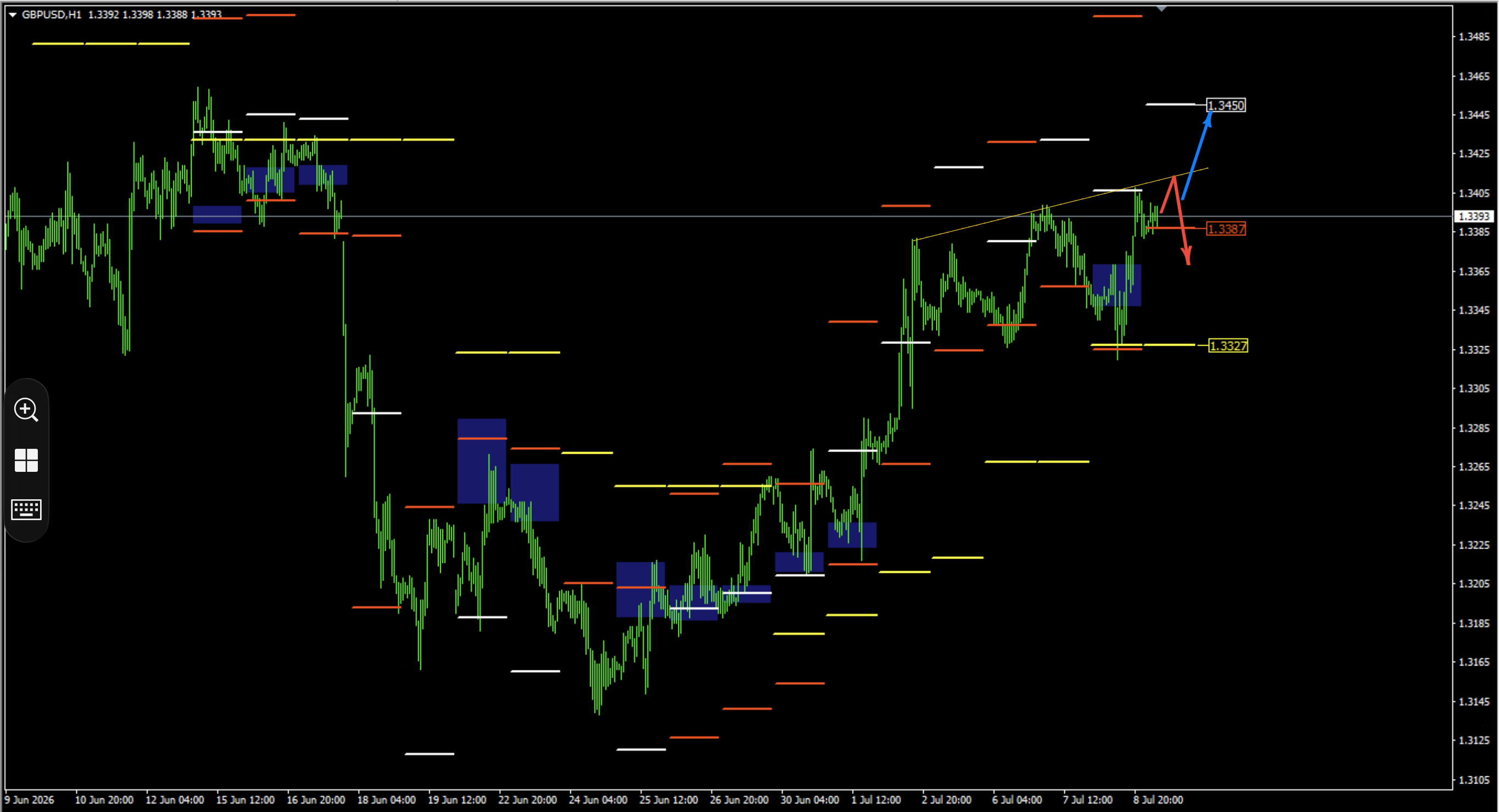Click the 1.3485 price scale label
This screenshot has height=812, width=1499.
coord(1474,37)
